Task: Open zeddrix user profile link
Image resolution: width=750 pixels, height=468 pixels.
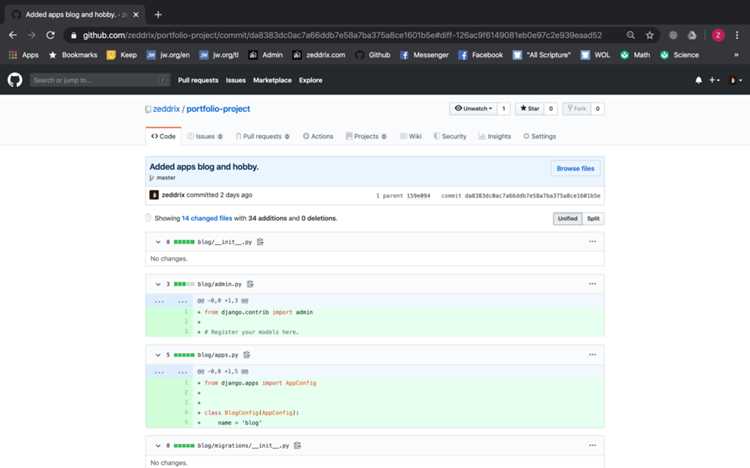Action: click(x=166, y=109)
